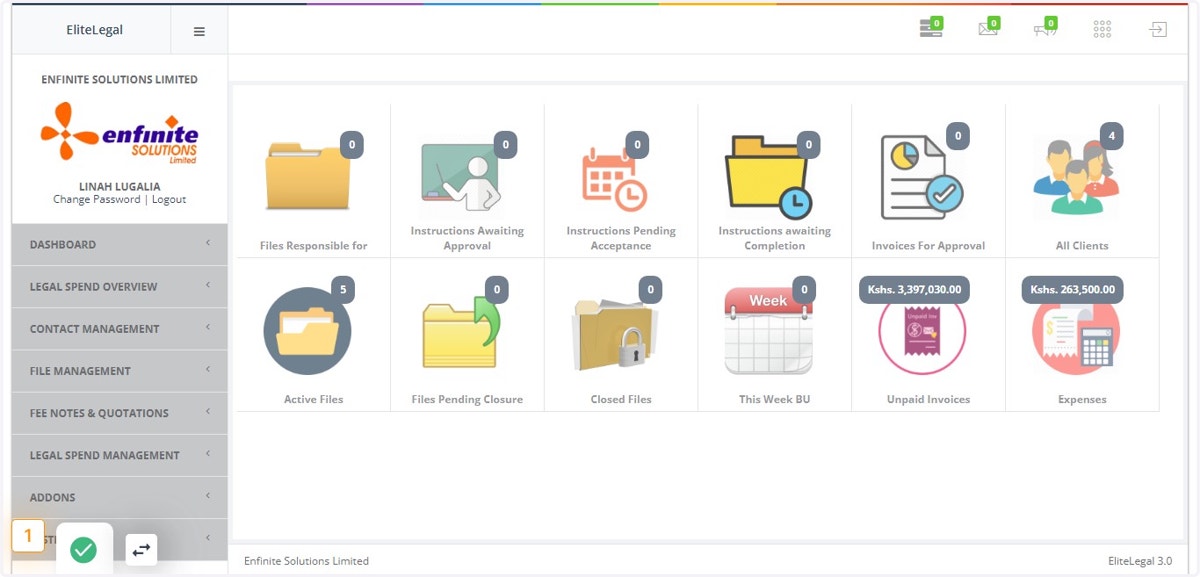Click the Kshs. 3,397,030.00 amount badge
The image size is (1200, 577).
tap(915, 289)
